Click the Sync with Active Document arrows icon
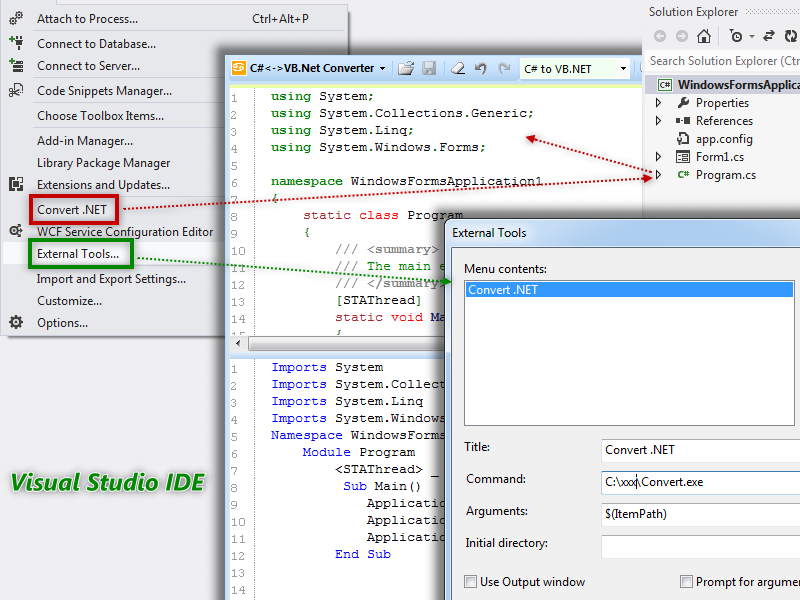This screenshot has height=600, width=800. coord(768,36)
